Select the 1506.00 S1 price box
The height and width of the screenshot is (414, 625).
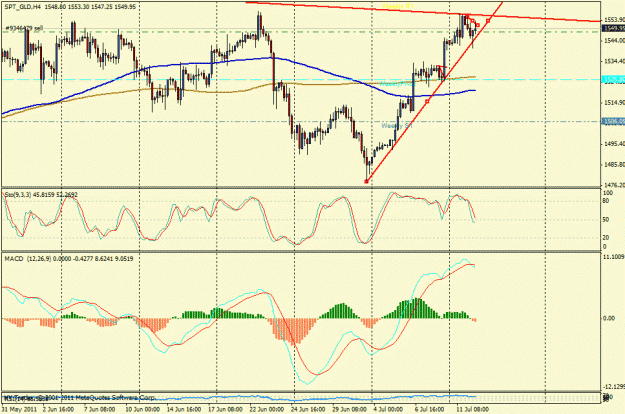(x=614, y=122)
